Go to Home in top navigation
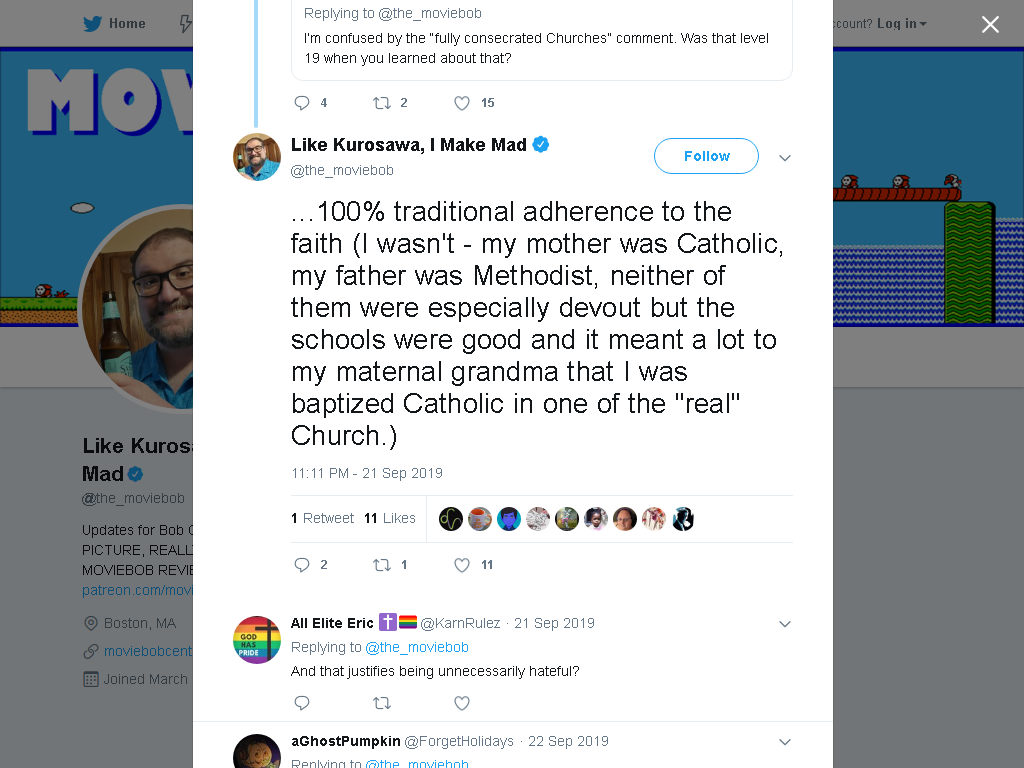 127,24
